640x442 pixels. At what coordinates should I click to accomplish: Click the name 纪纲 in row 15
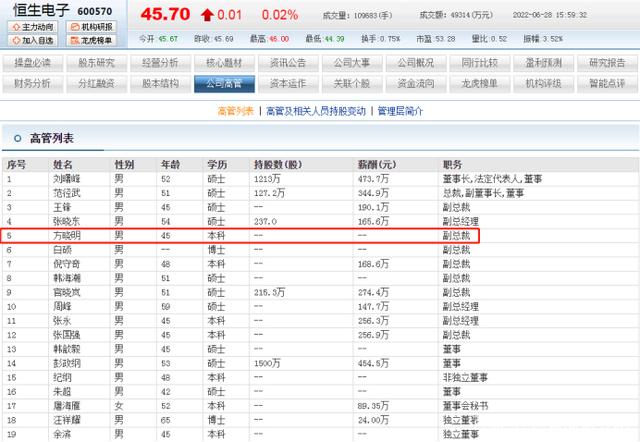62,378
